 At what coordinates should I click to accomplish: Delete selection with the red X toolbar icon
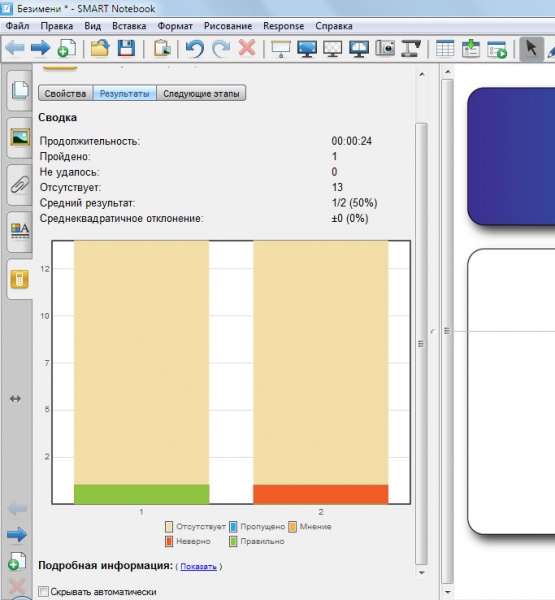point(247,48)
